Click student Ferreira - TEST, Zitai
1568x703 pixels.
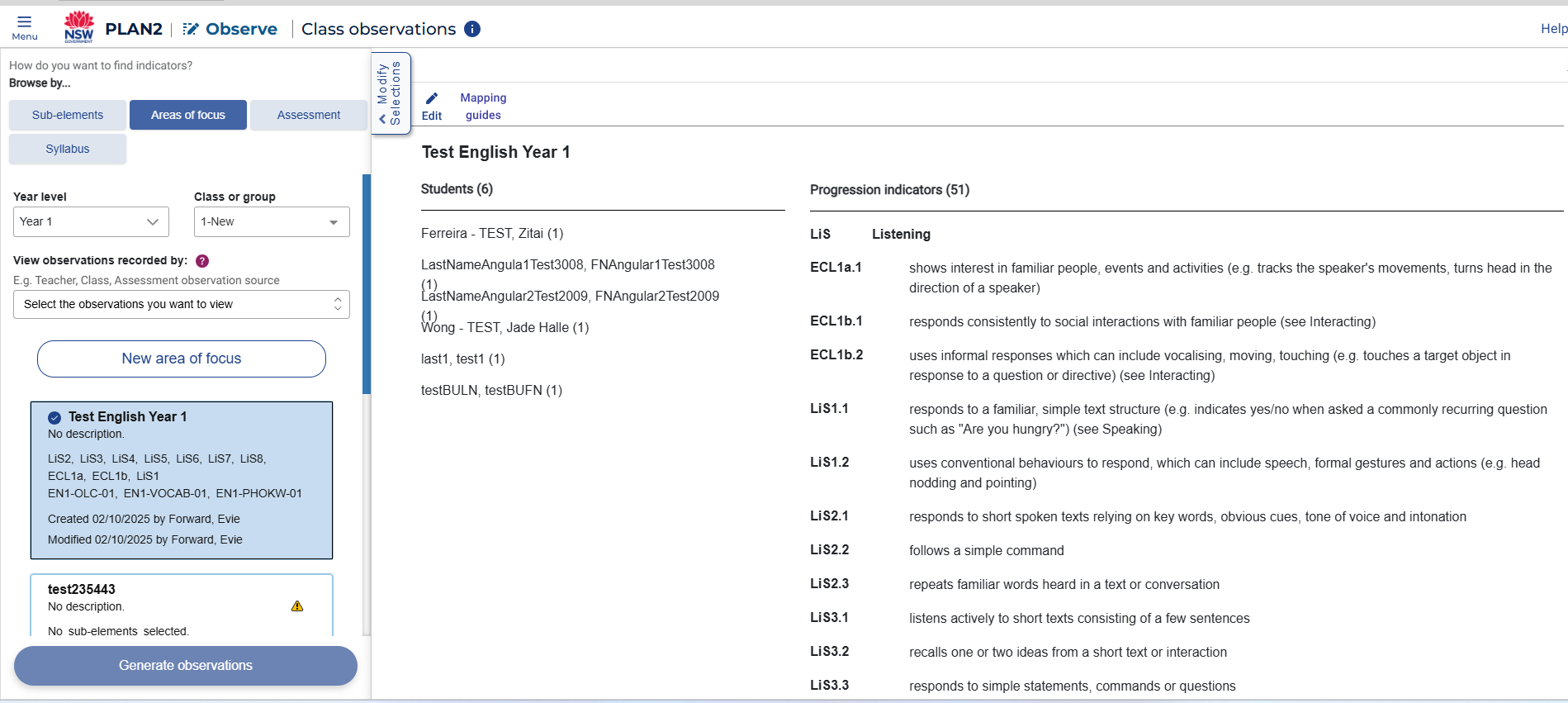[492, 234]
